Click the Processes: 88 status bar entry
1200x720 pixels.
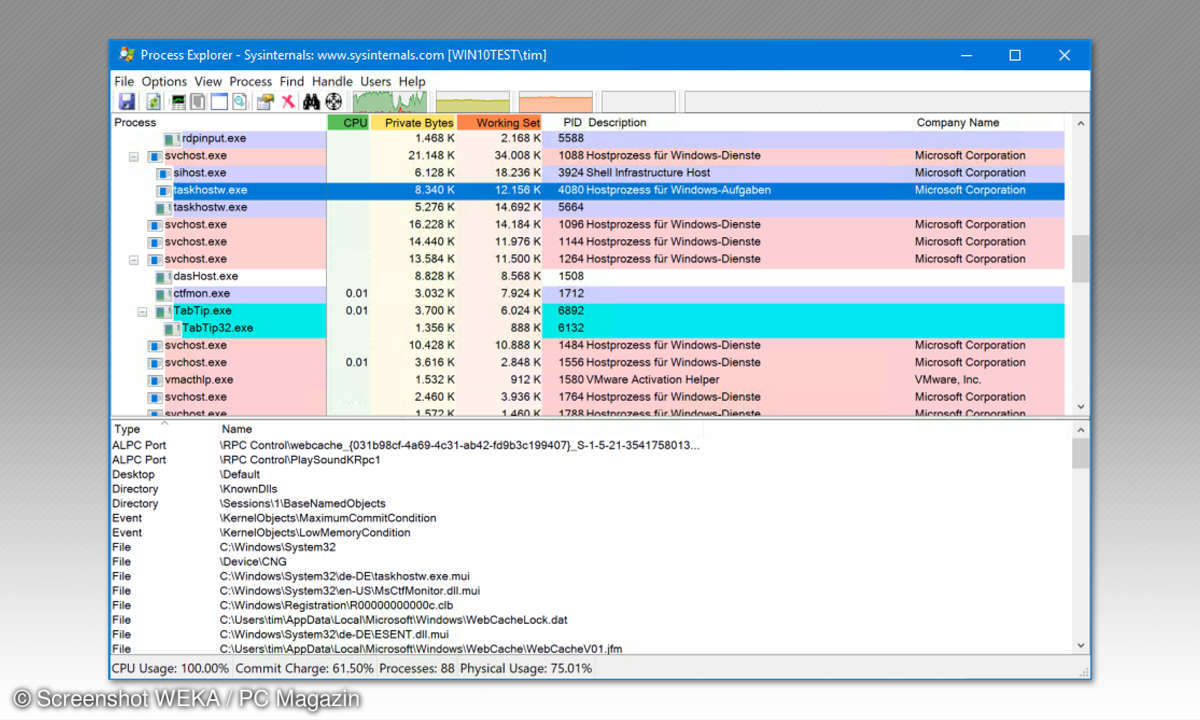click(x=416, y=668)
